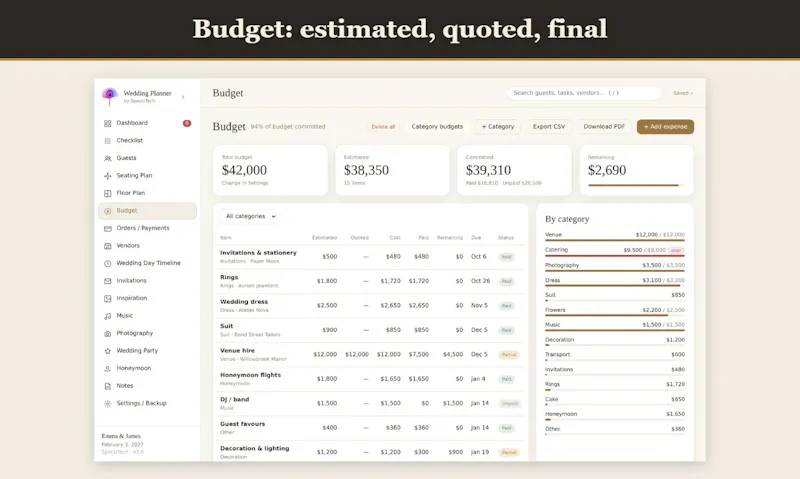Click the Wedding Party star icon
The width and height of the screenshot is (800, 479).
pyautogui.click(x=108, y=351)
